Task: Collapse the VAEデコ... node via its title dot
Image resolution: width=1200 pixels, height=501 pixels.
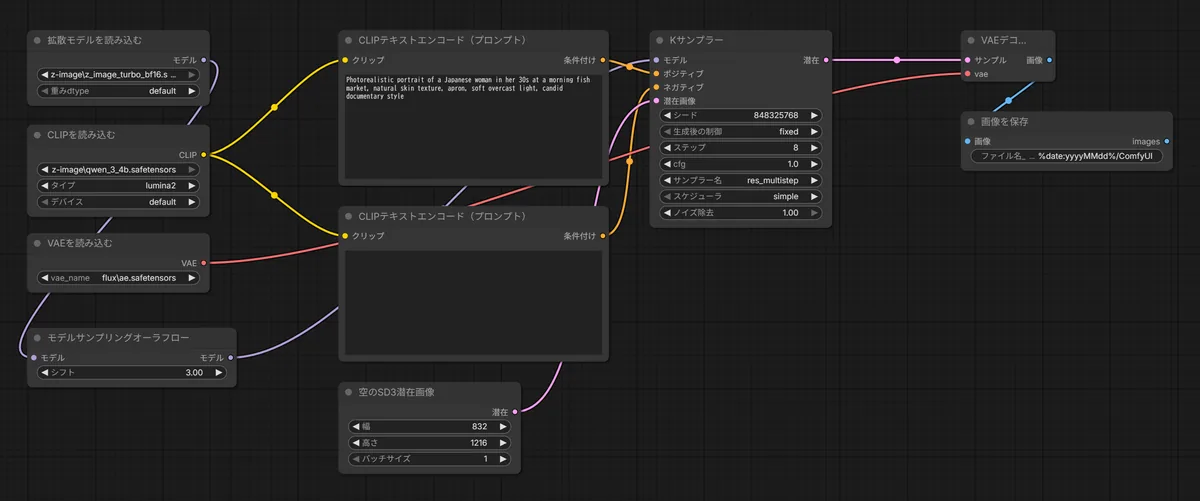Action: tap(970, 41)
